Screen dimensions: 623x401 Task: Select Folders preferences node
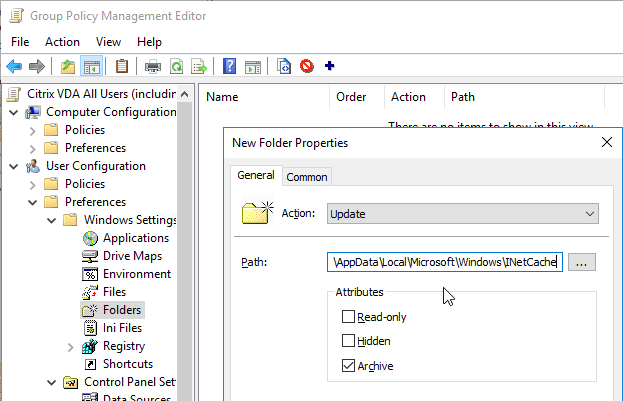pos(122,310)
